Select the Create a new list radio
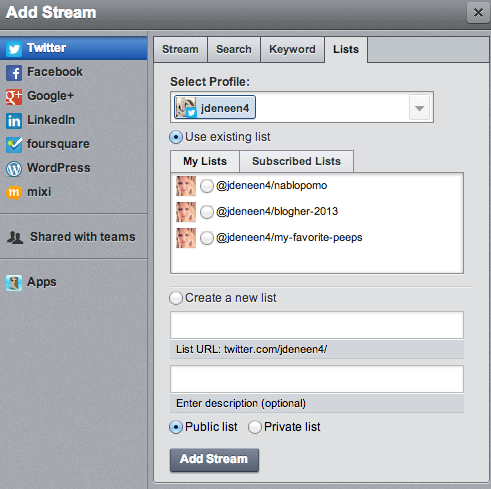The height and width of the screenshot is (489, 491). 176,298
